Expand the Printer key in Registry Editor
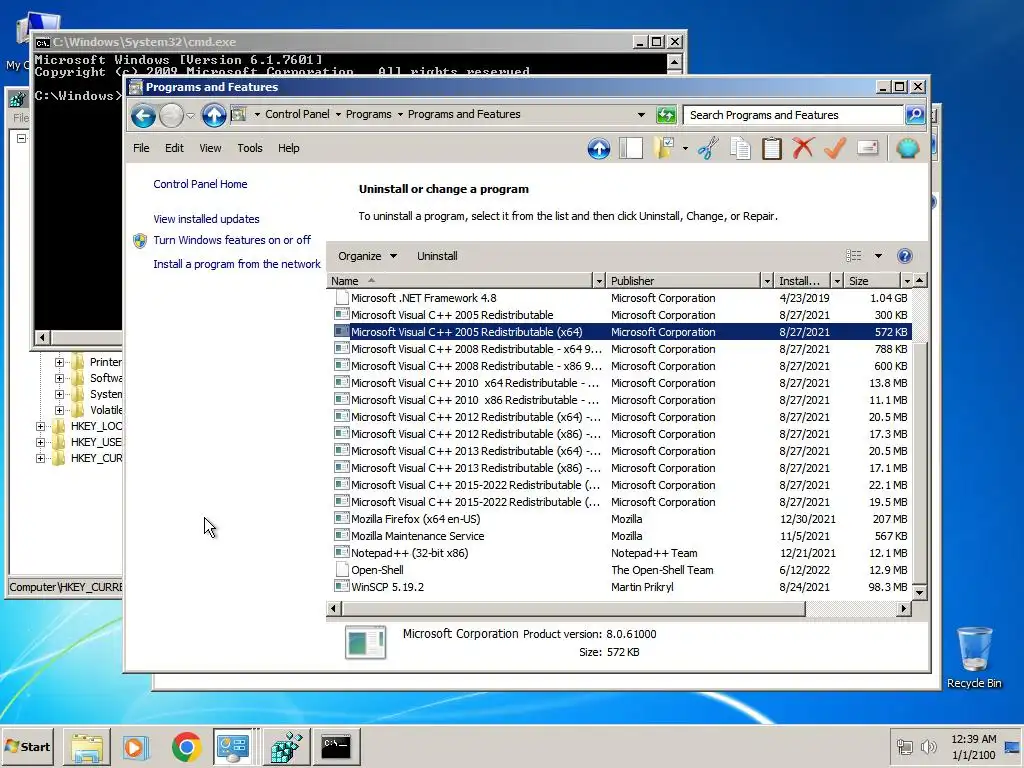The image size is (1024, 768). [x=59, y=362]
